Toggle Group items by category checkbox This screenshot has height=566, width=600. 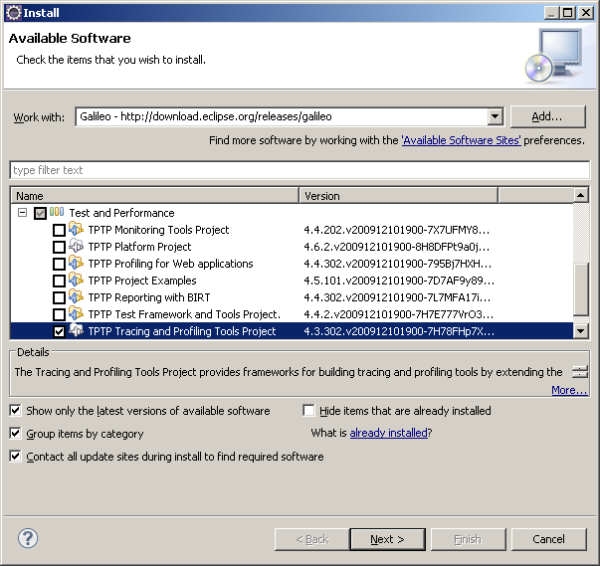click(15, 433)
